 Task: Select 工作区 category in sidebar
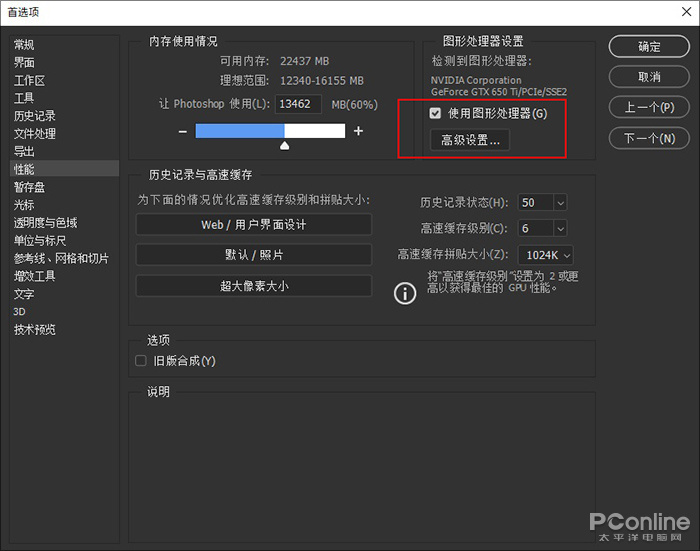29,80
